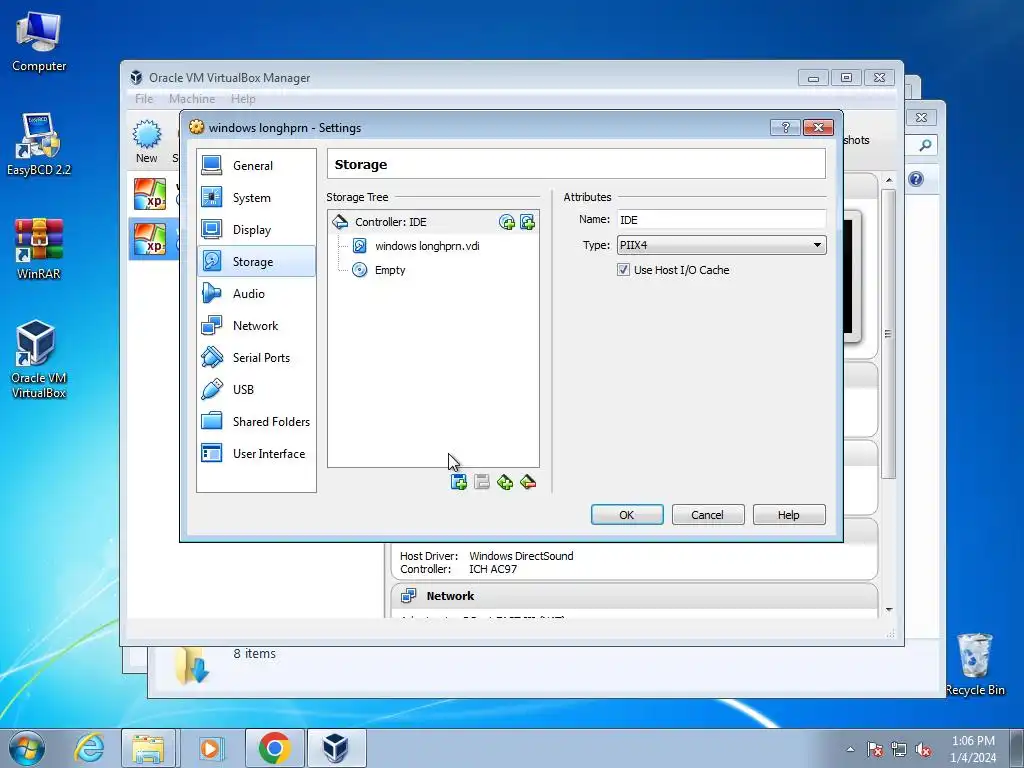Open the Windows Start menu
The height and width of the screenshot is (768, 1024).
pos(27,748)
